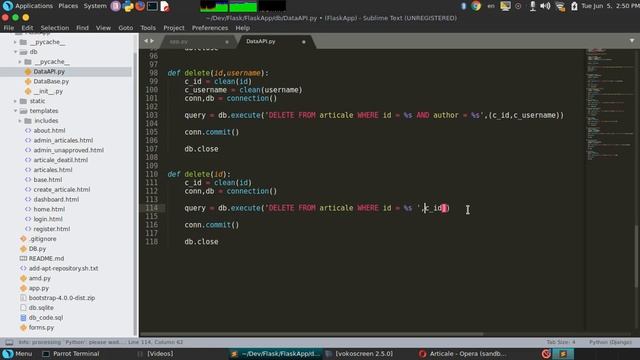The height and width of the screenshot is (360, 640).
Task: Click the DataBase.py file icon
Action: pyautogui.click(x=28, y=81)
